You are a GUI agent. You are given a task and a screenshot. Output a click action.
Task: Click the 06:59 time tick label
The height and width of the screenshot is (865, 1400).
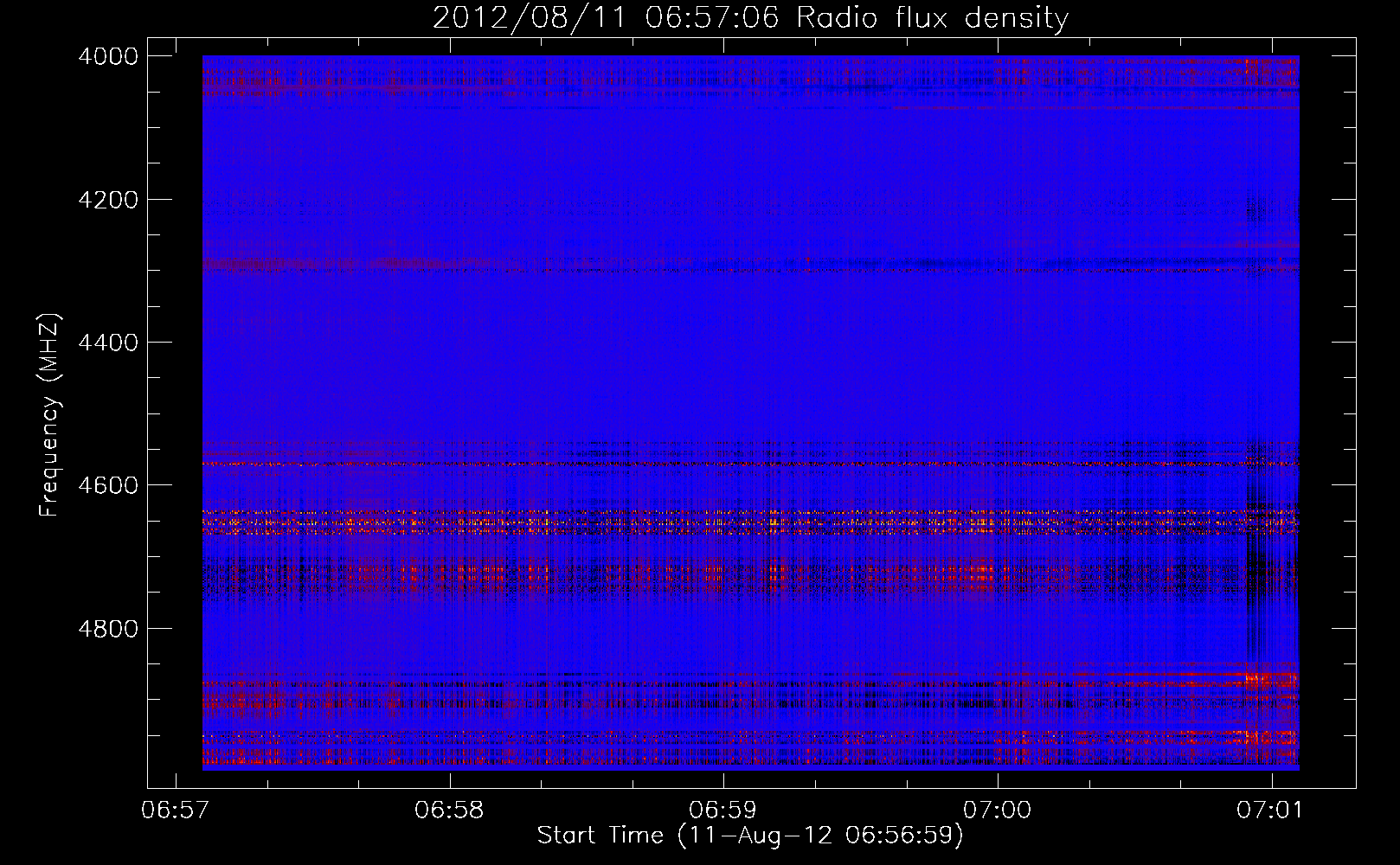click(x=722, y=810)
